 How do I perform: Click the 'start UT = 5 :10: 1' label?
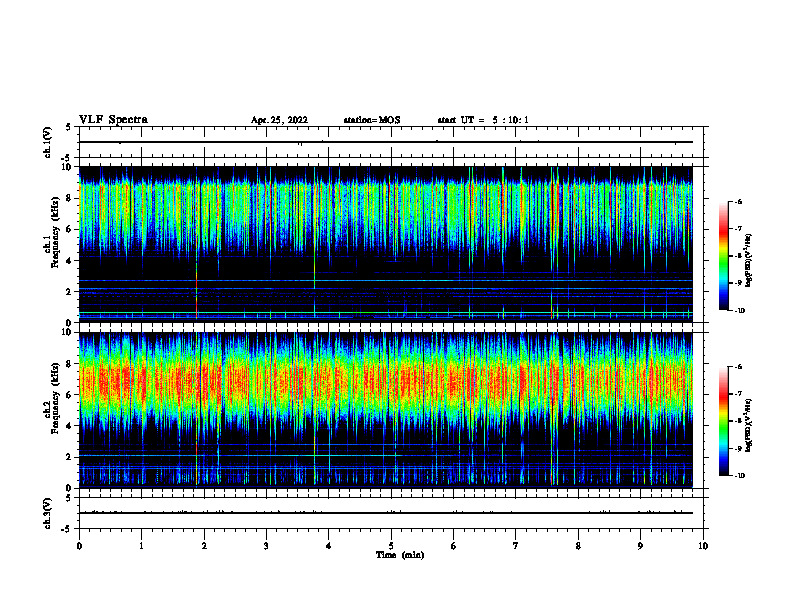(483, 120)
